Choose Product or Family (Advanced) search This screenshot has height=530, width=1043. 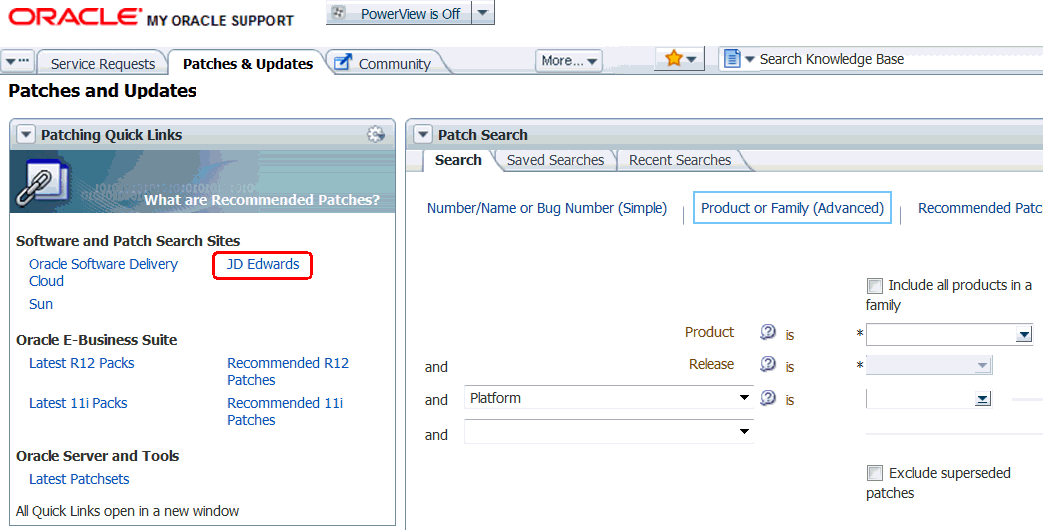click(x=792, y=208)
